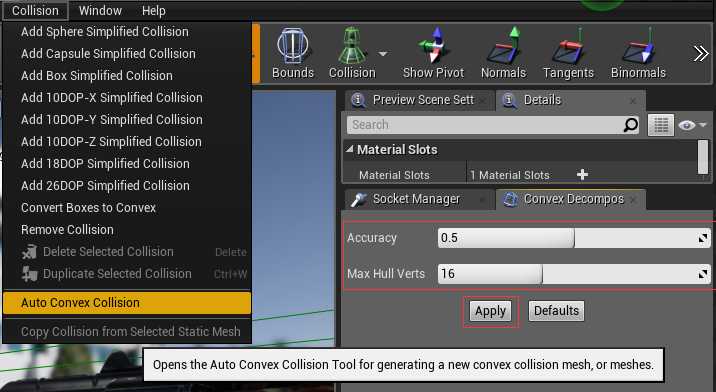Click the Accuracy field expand arrow
The image size is (716, 392).
(703, 238)
